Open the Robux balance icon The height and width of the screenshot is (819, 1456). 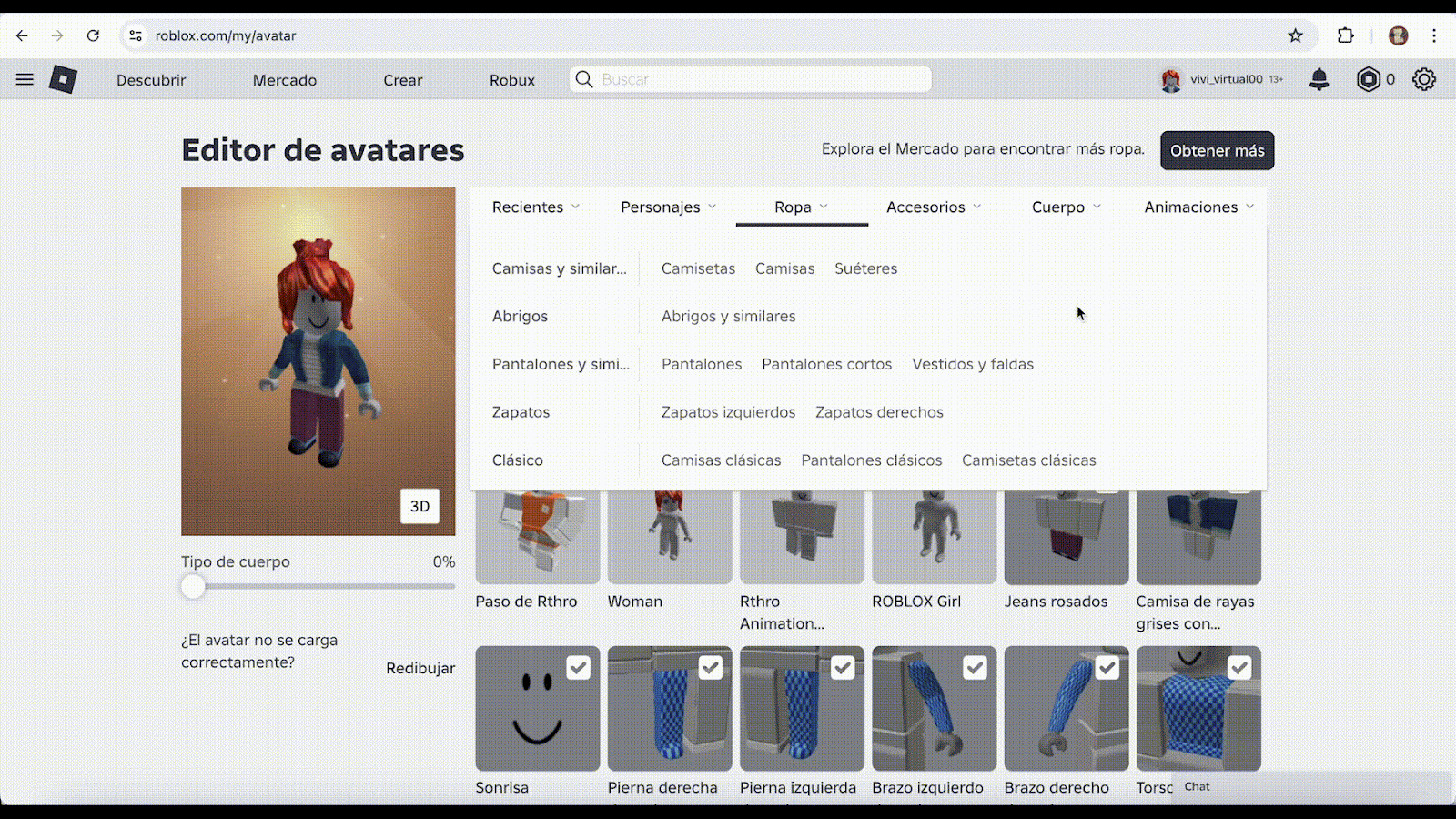pyautogui.click(x=1368, y=79)
